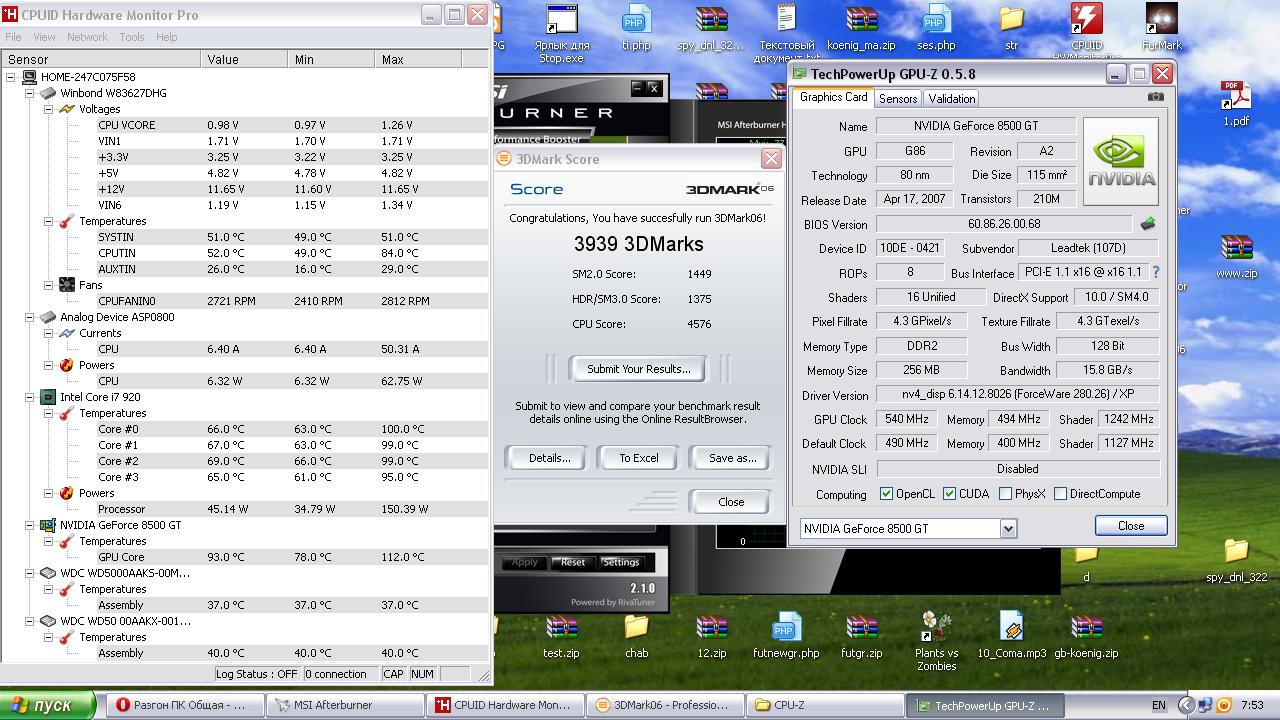This screenshot has width=1280, height=720.
Task: Click the Windows Start button
Action: pyautogui.click(x=47, y=705)
